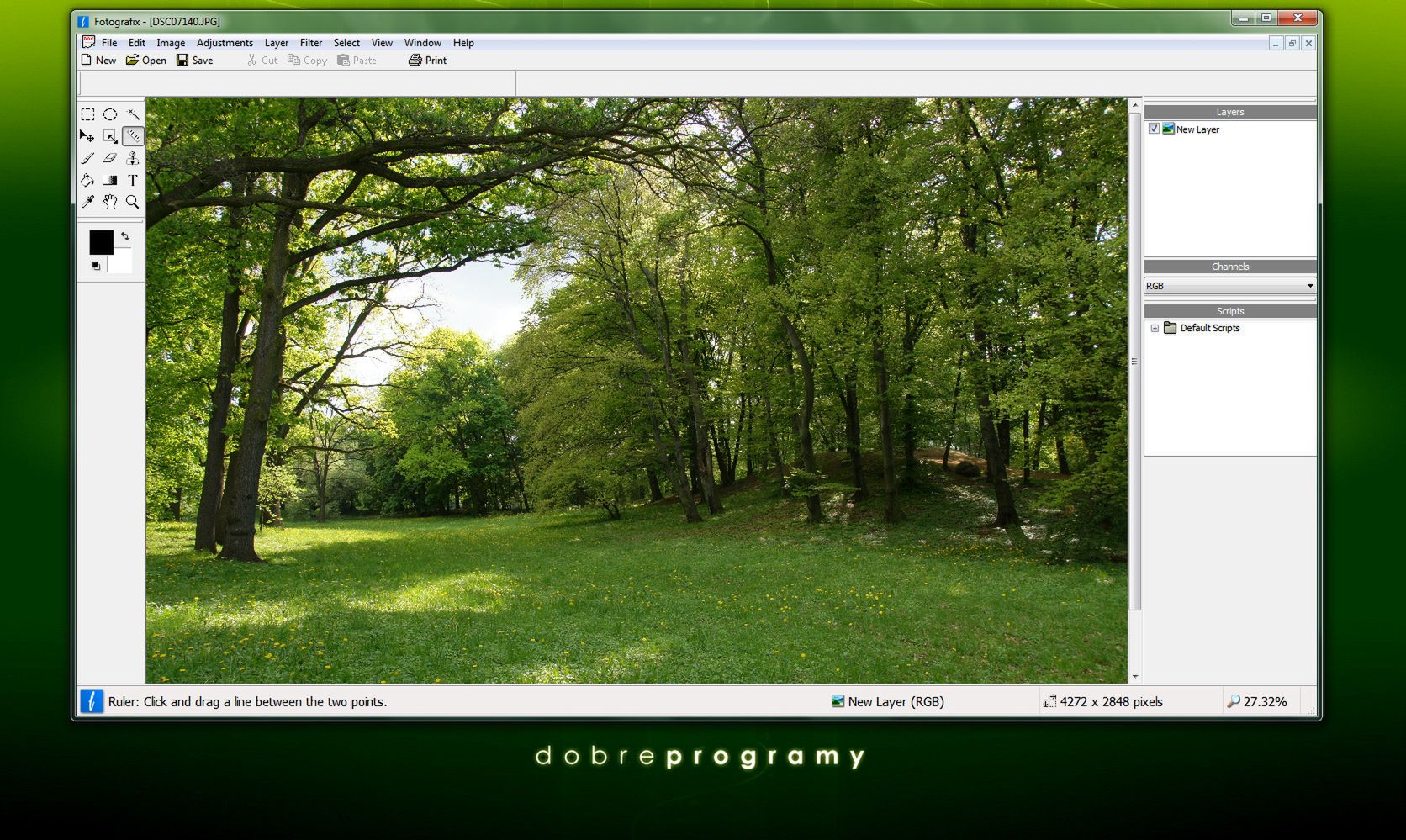Select the Magic Wand tool
The image size is (1406, 840).
point(132,114)
